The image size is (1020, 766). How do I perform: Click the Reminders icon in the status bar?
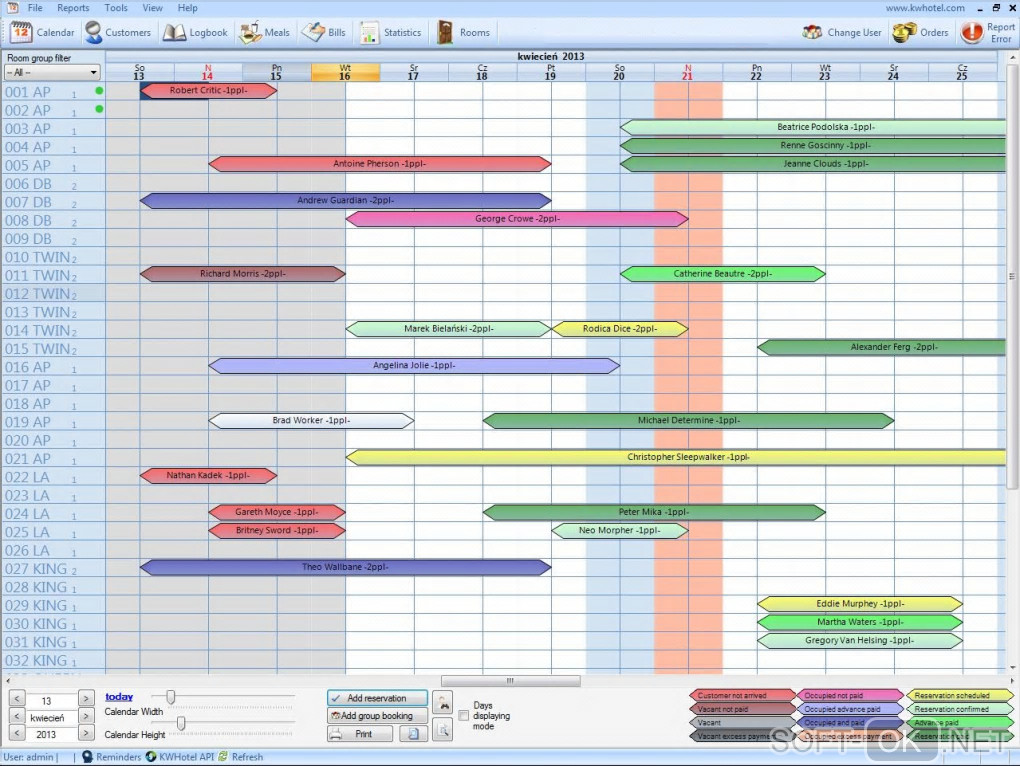pos(87,757)
